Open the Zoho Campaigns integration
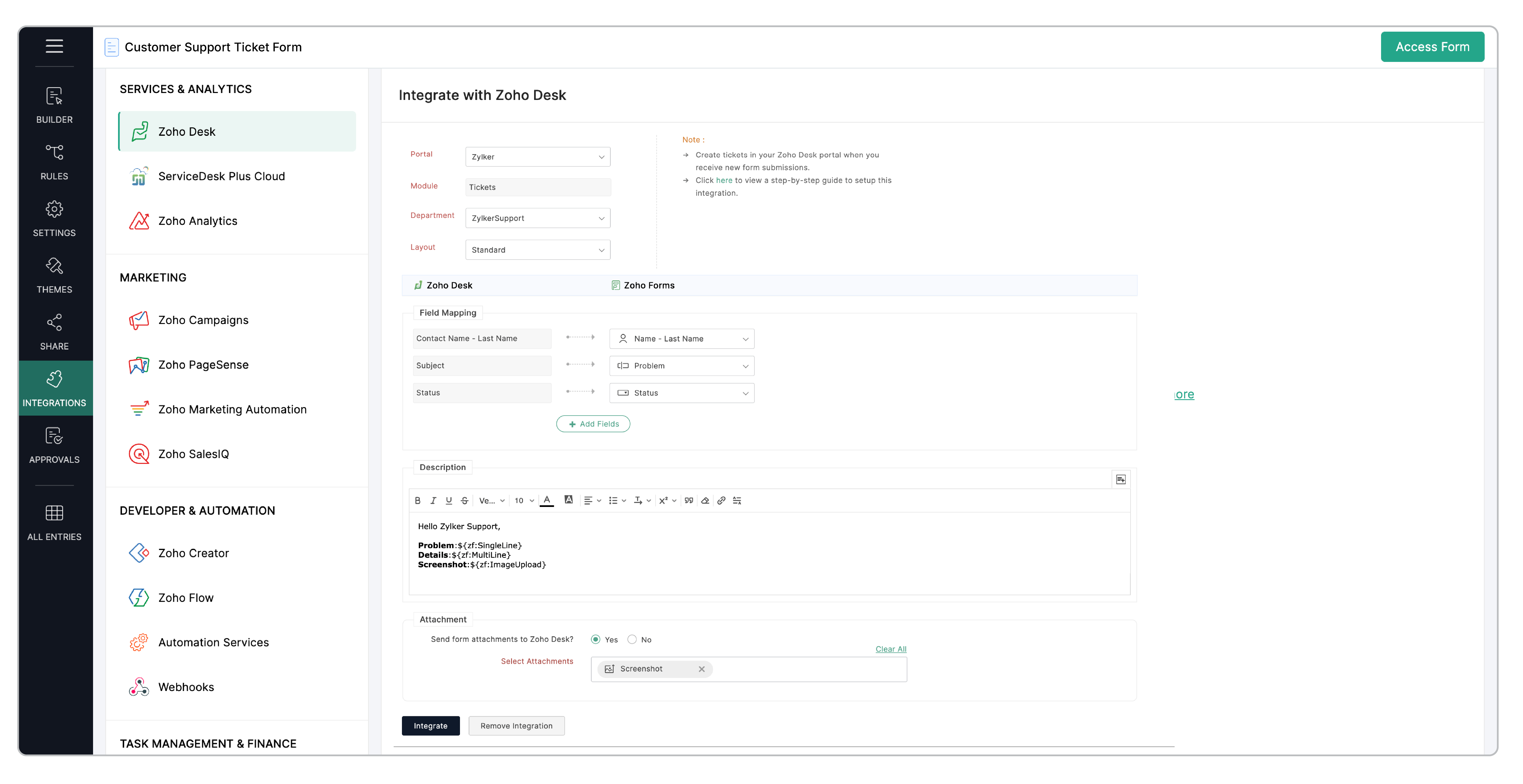Viewport: 1523px width, 784px height. pos(203,320)
